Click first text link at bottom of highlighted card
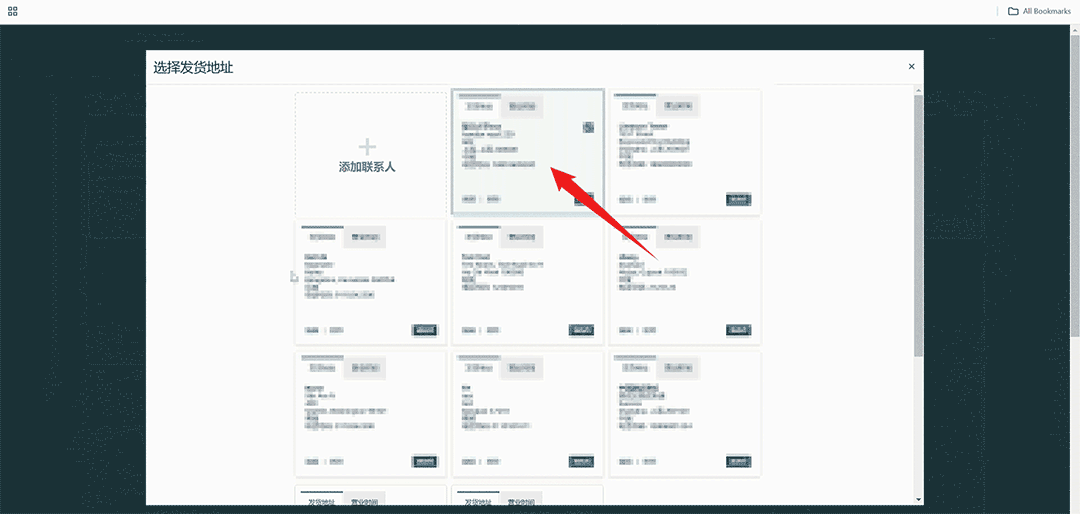The image size is (1080, 514). click(x=468, y=199)
